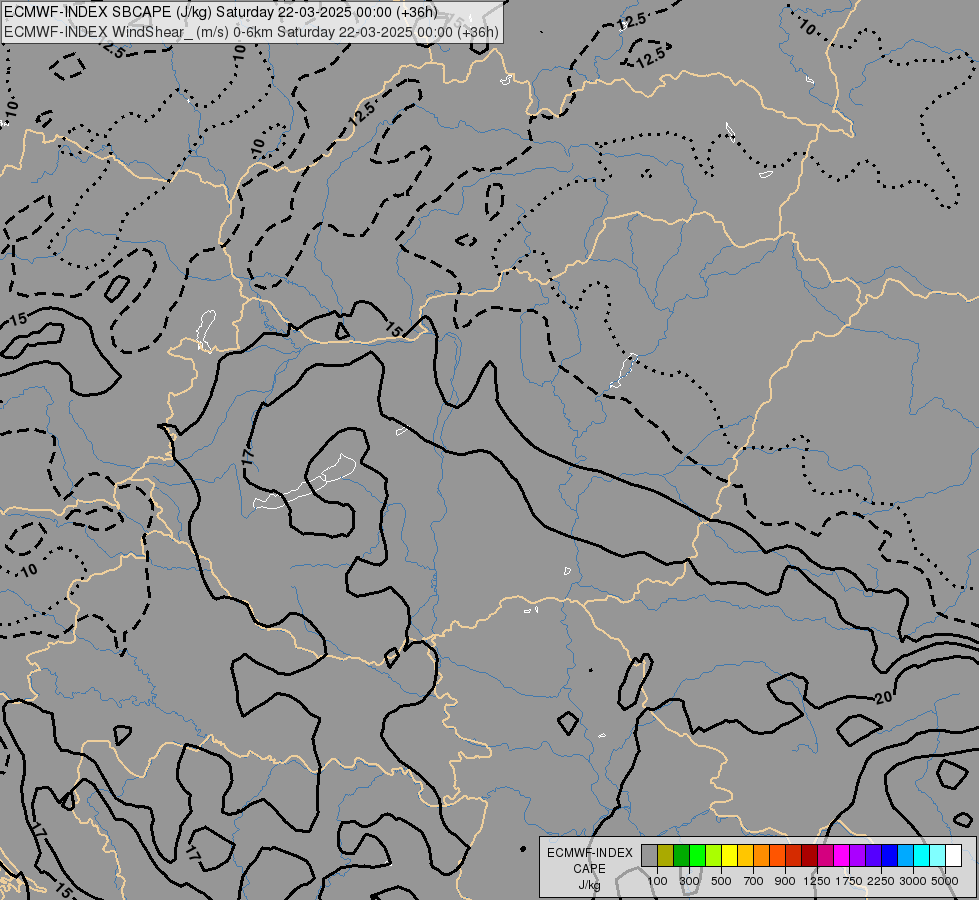Choose the bright green legend swatch
The height and width of the screenshot is (900, 979).
point(697,855)
